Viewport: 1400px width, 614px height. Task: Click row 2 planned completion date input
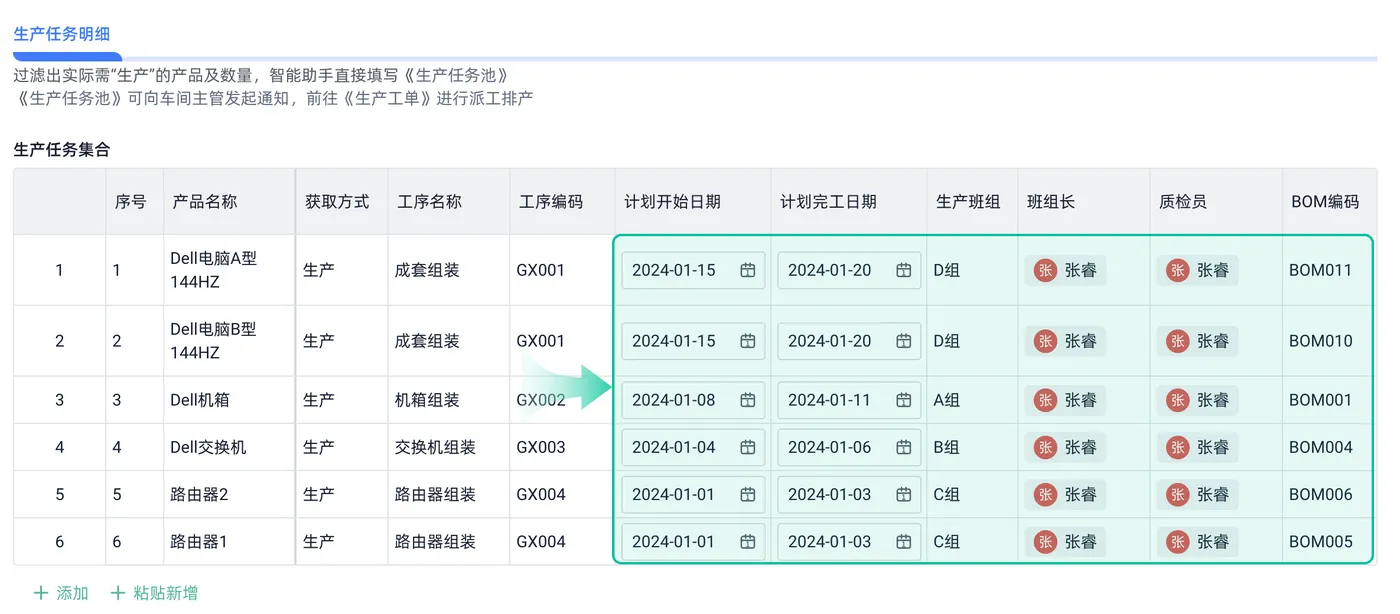tap(836, 341)
